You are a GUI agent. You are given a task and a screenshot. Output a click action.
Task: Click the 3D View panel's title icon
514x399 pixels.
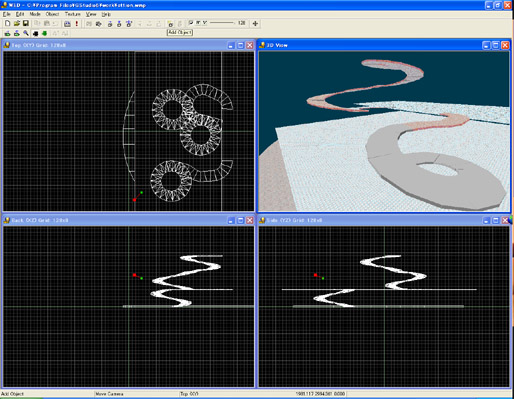coord(262,45)
